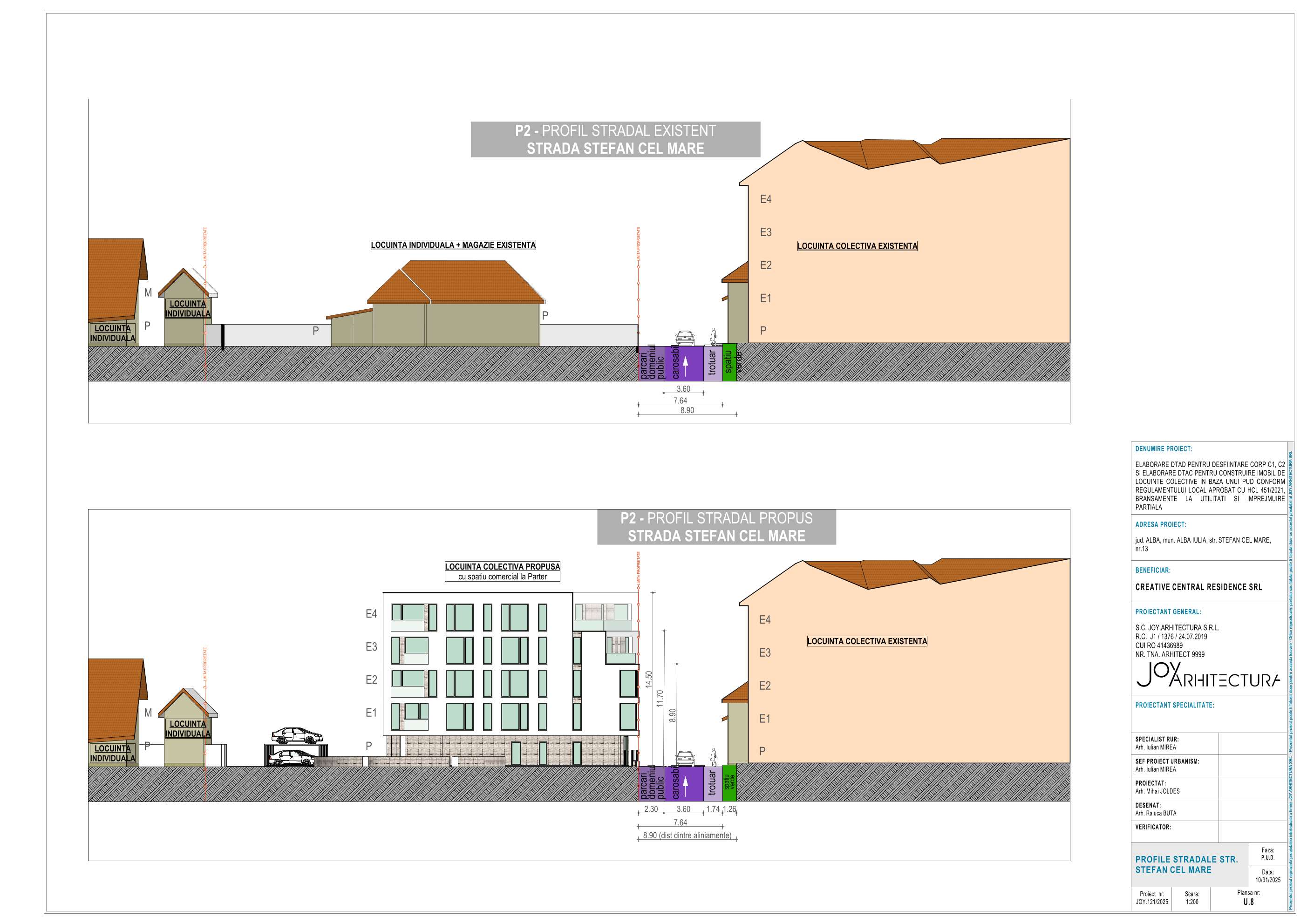Click the purple parcari domeniul public block in the bottom profile
Viewport: 1307px width, 924px height.
coord(651,784)
